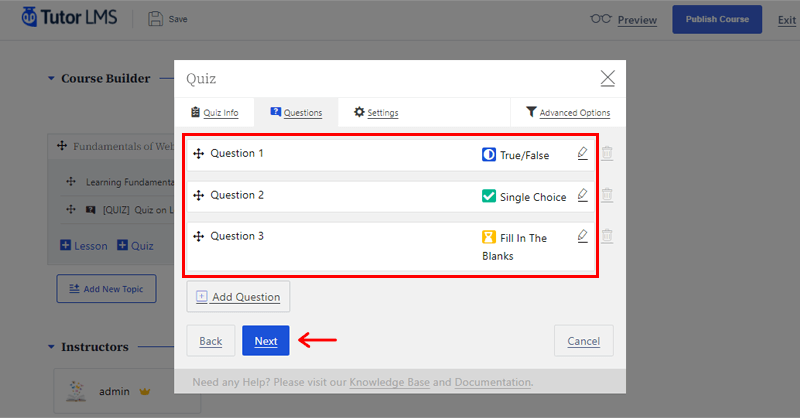Click the Save disk icon

coord(155,19)
